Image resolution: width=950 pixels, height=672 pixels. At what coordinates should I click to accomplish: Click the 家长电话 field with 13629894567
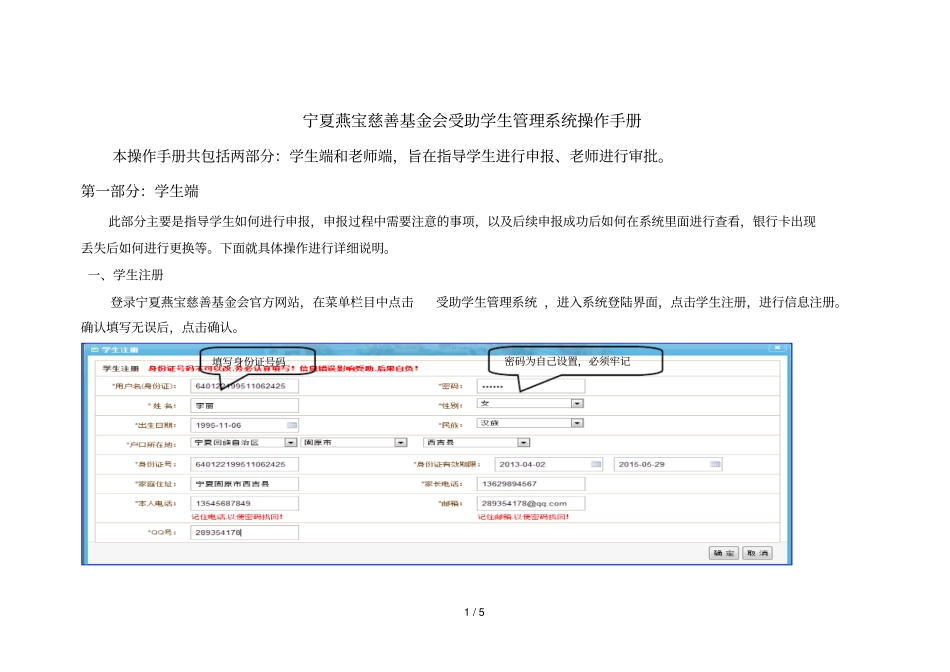coord(531,484)
